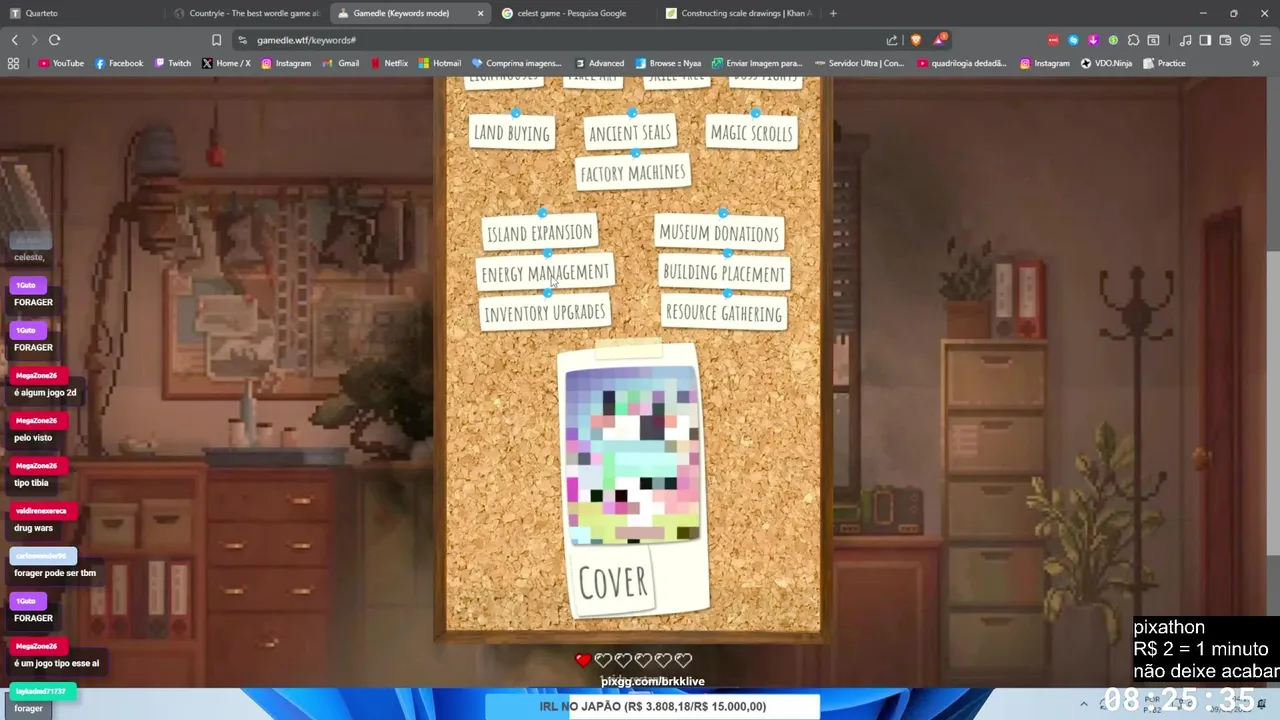Bookmark this page with the bookmark icon
This screenshot has width=1280, height=720.
click(x=216, y=40)
